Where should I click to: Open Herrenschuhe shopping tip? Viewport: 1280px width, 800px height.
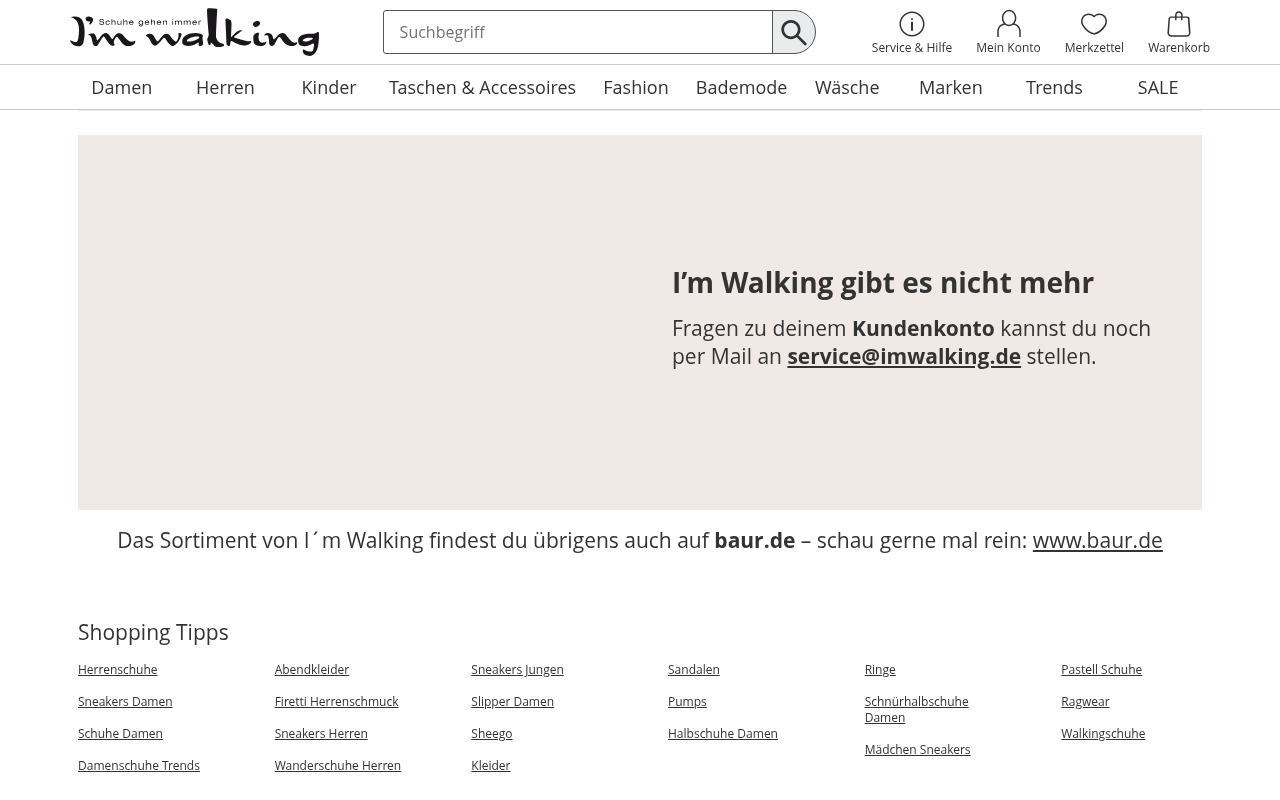[118, 670]
